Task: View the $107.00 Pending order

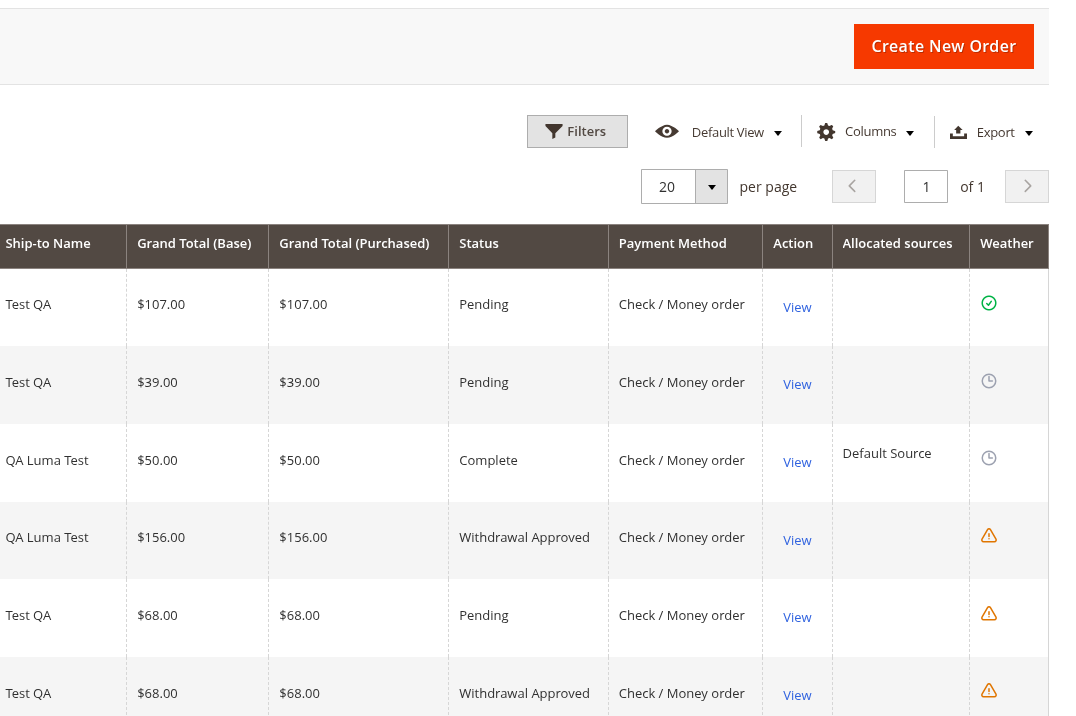Action: 797,308
